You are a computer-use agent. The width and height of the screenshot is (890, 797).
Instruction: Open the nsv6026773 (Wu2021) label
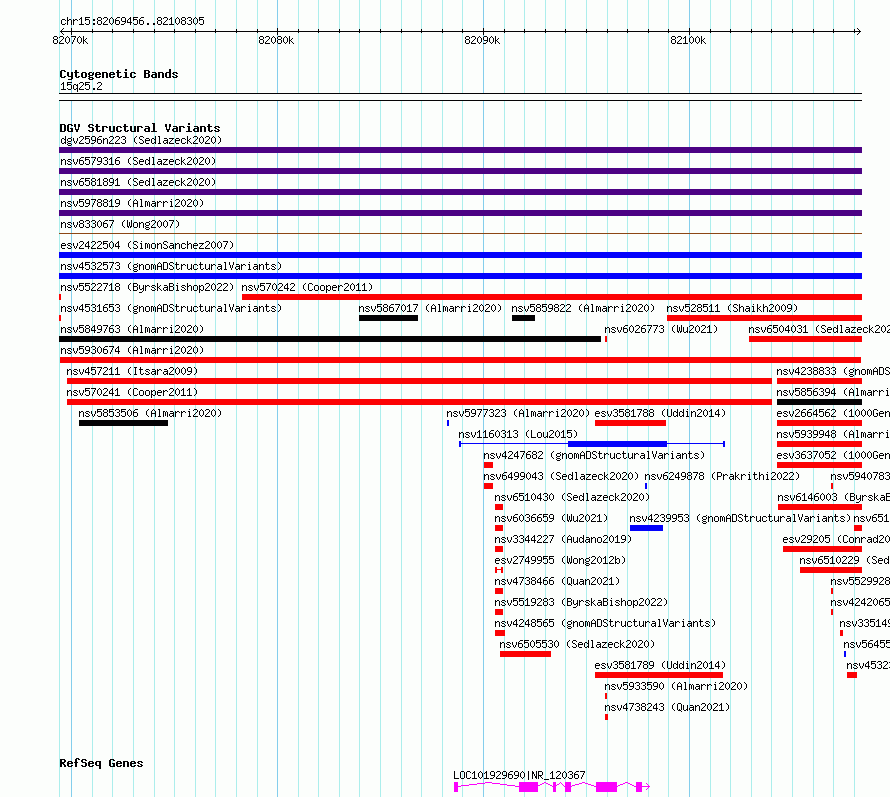(x=661, y=329)
